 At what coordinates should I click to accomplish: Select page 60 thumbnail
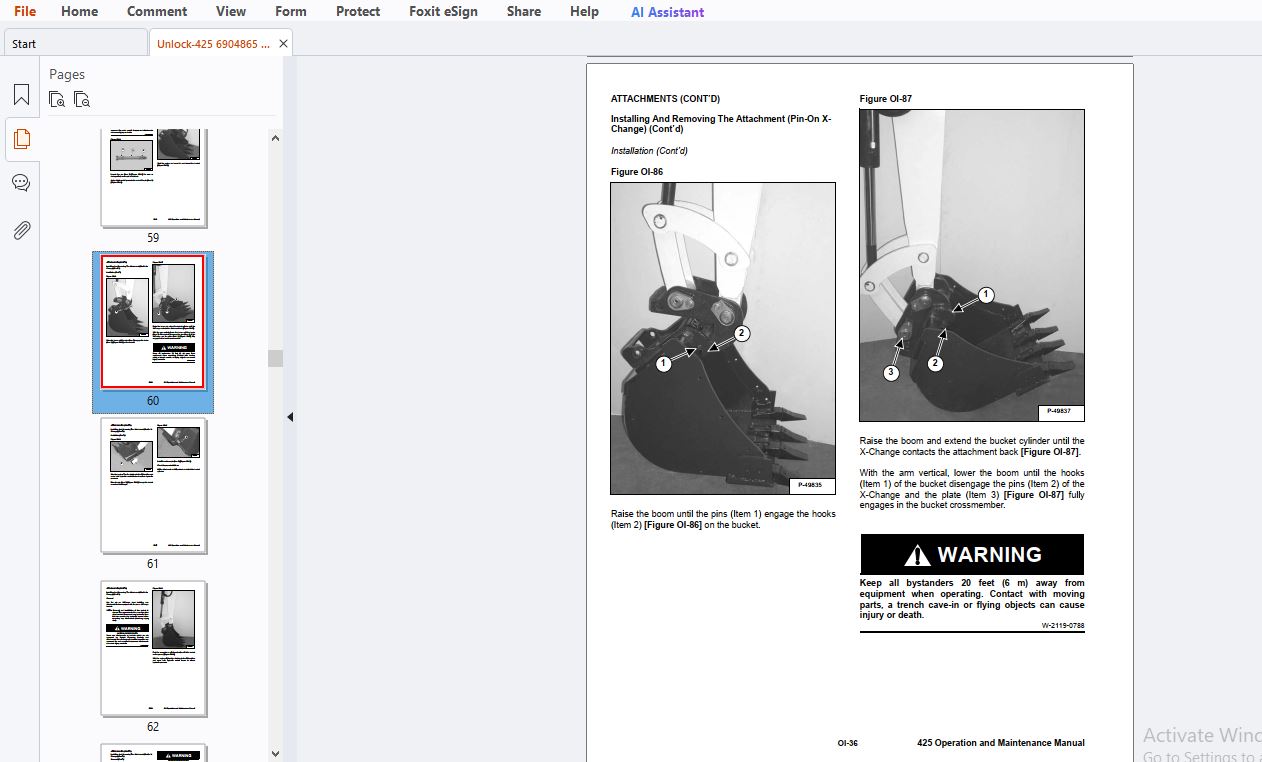tap(153, 322)
